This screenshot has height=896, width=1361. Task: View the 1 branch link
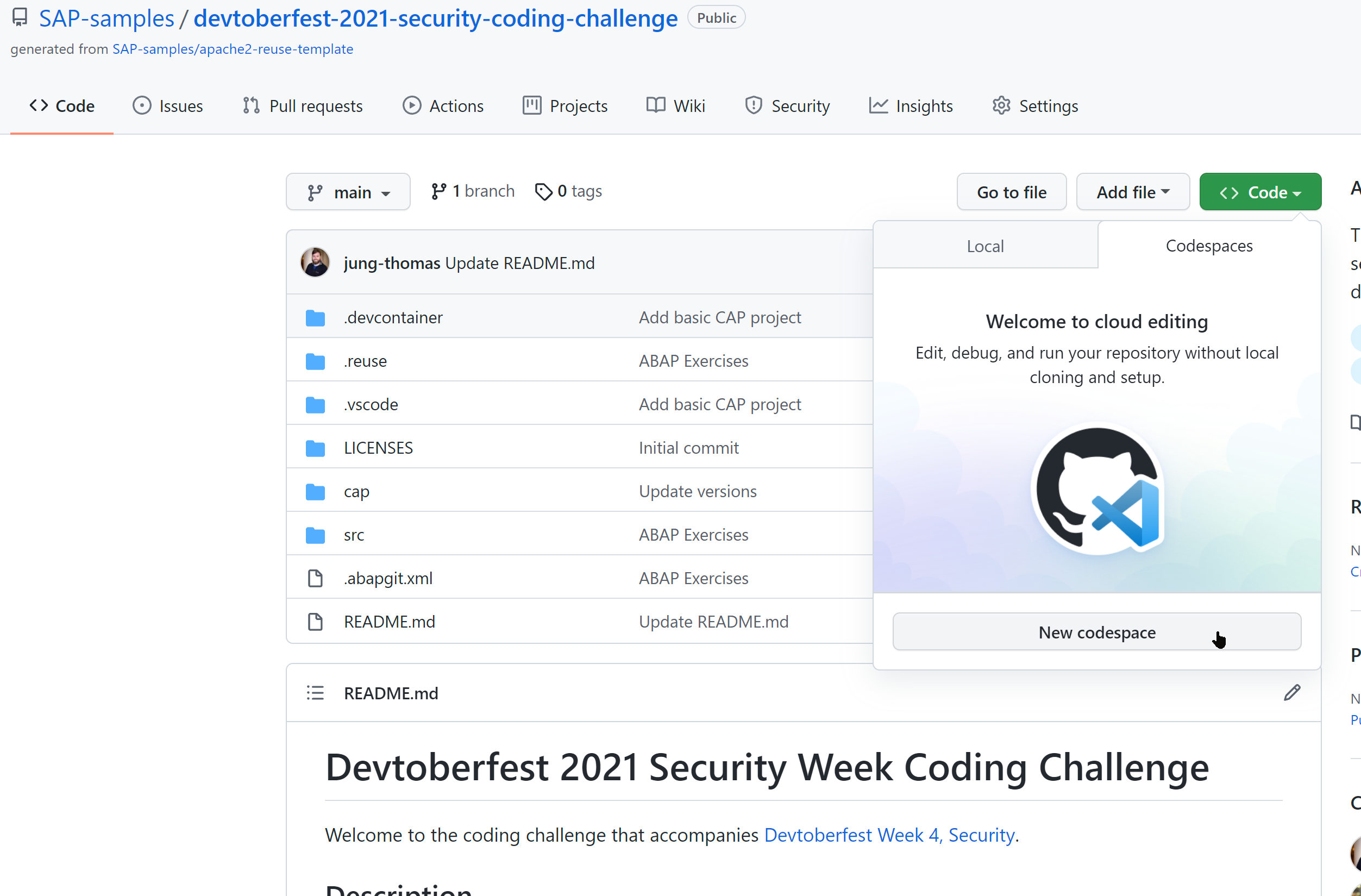pyautogui.click(x=473, y=191)
